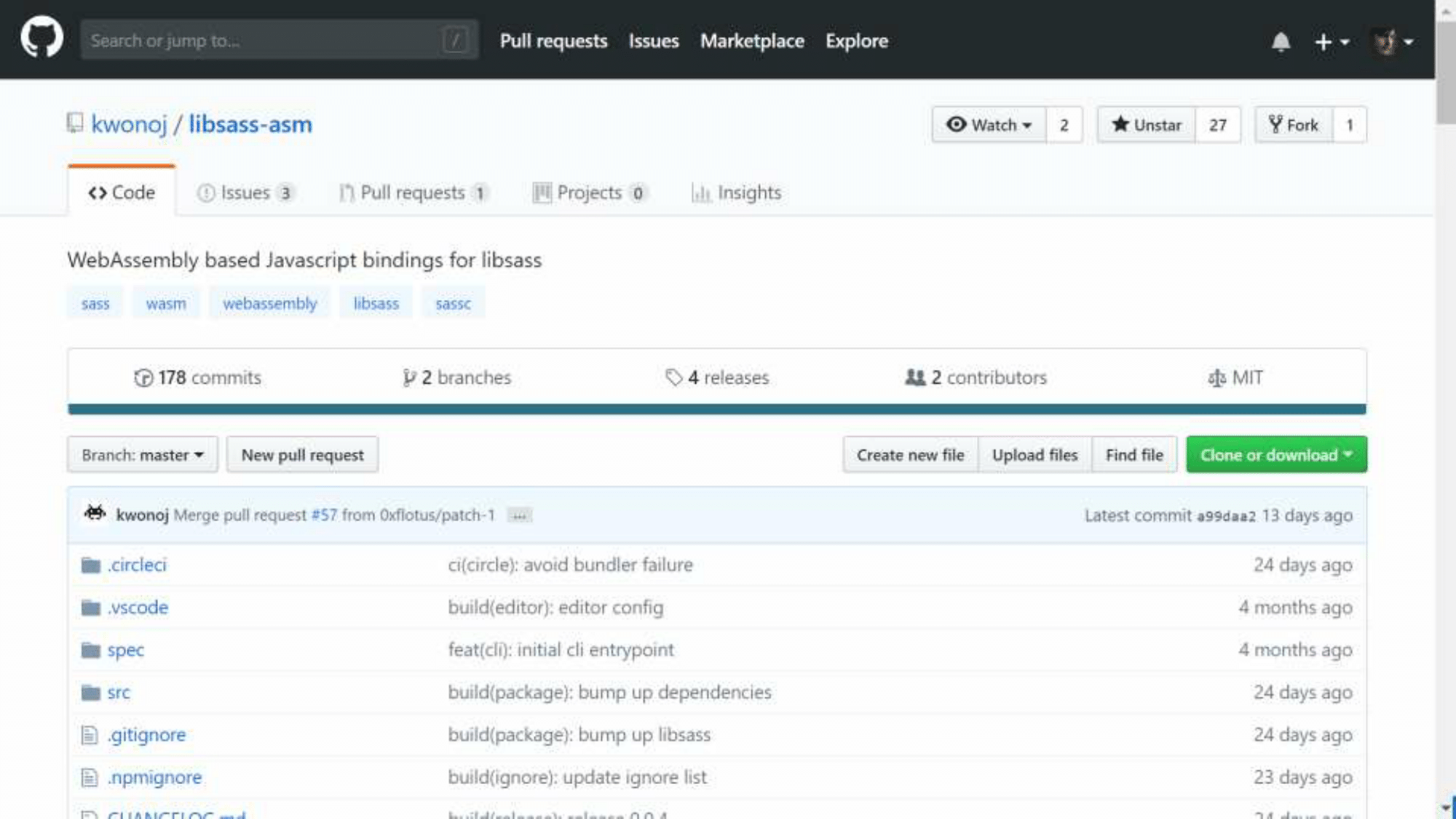Image resolution: width=1456 pixels, height=819 pixels.
Task: Open the src folder
Action: 119,692
